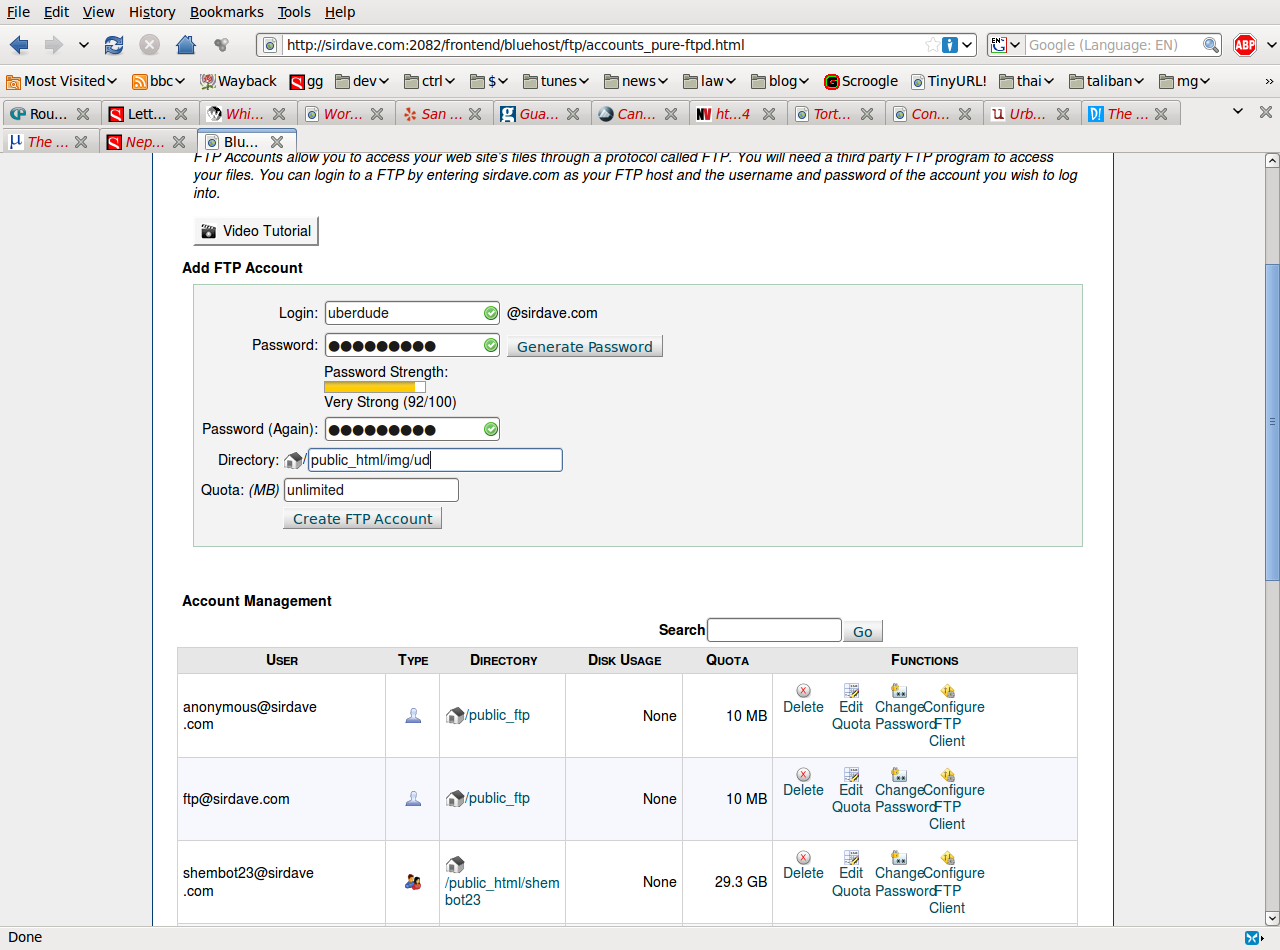Open the History menu

152,12
